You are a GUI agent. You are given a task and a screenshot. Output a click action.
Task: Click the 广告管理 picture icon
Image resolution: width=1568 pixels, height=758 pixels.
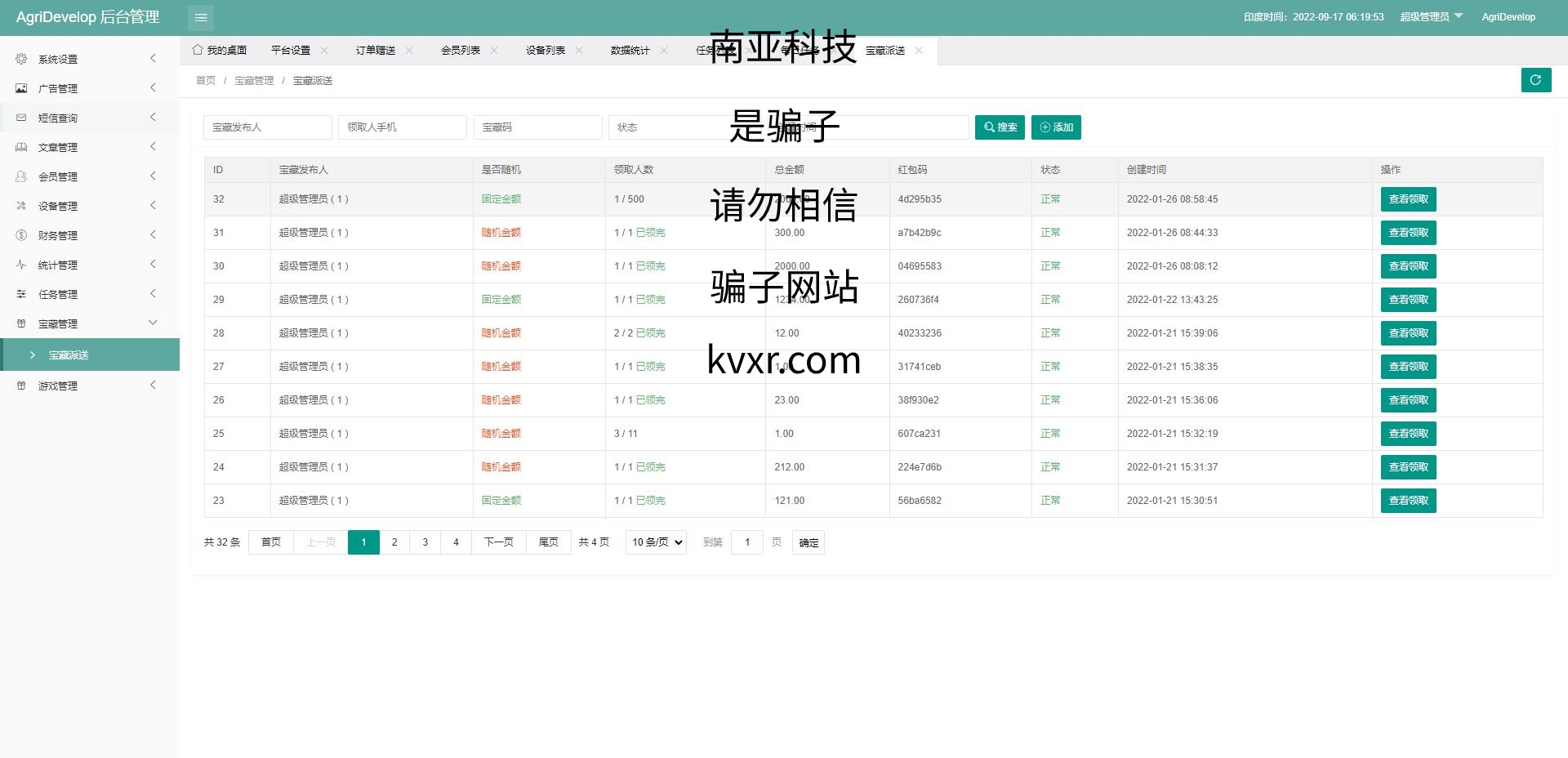click(x=21, y=88)
